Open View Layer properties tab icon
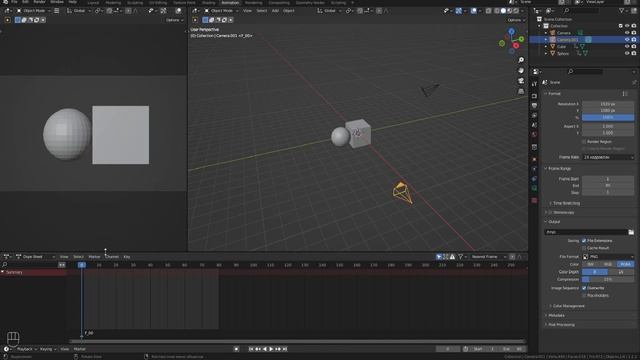 (x=534, y=116)
